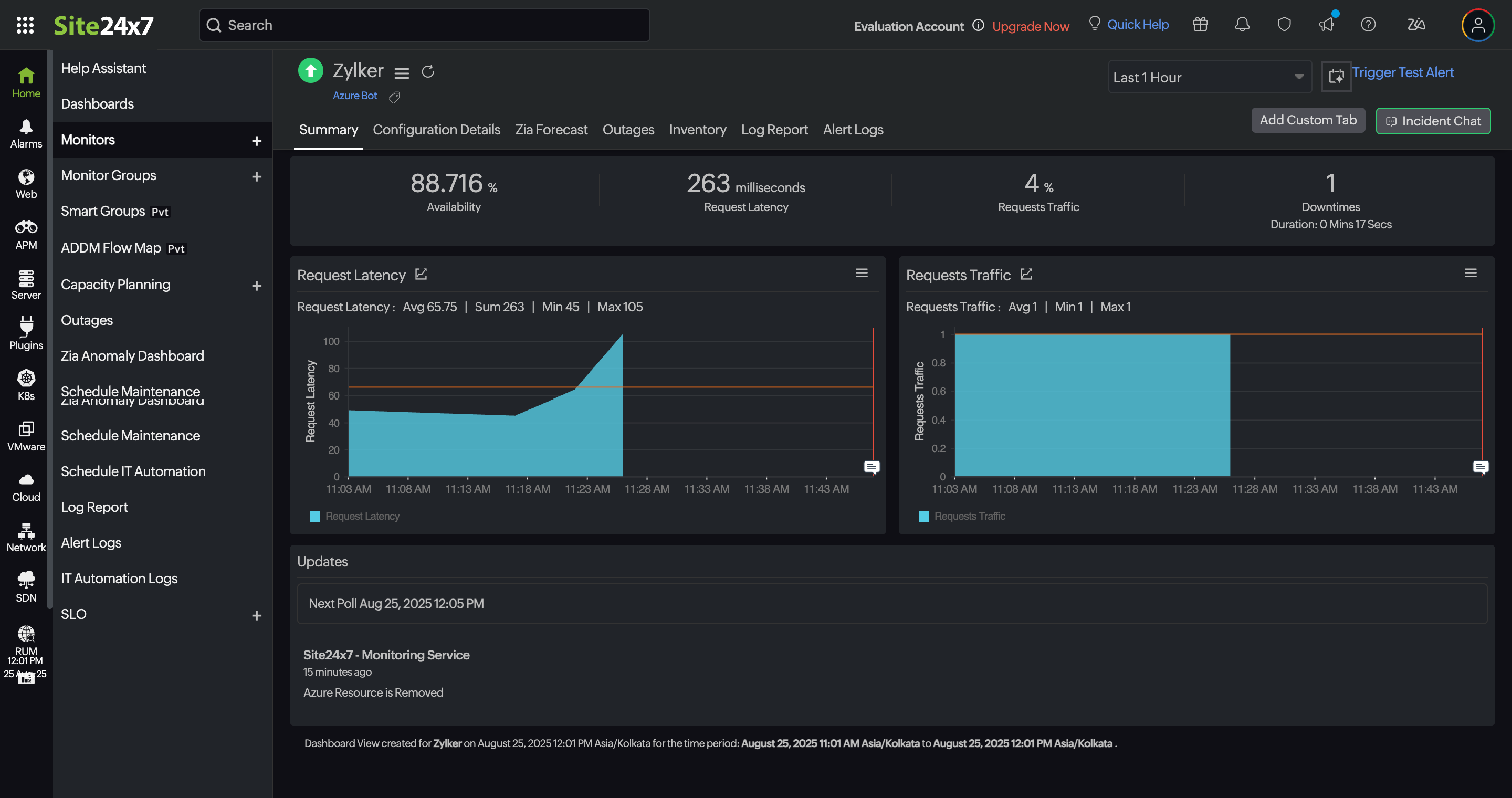Click inside the Search field
The height and width of the screenshot is (798, 1512).
coord(424,25)
